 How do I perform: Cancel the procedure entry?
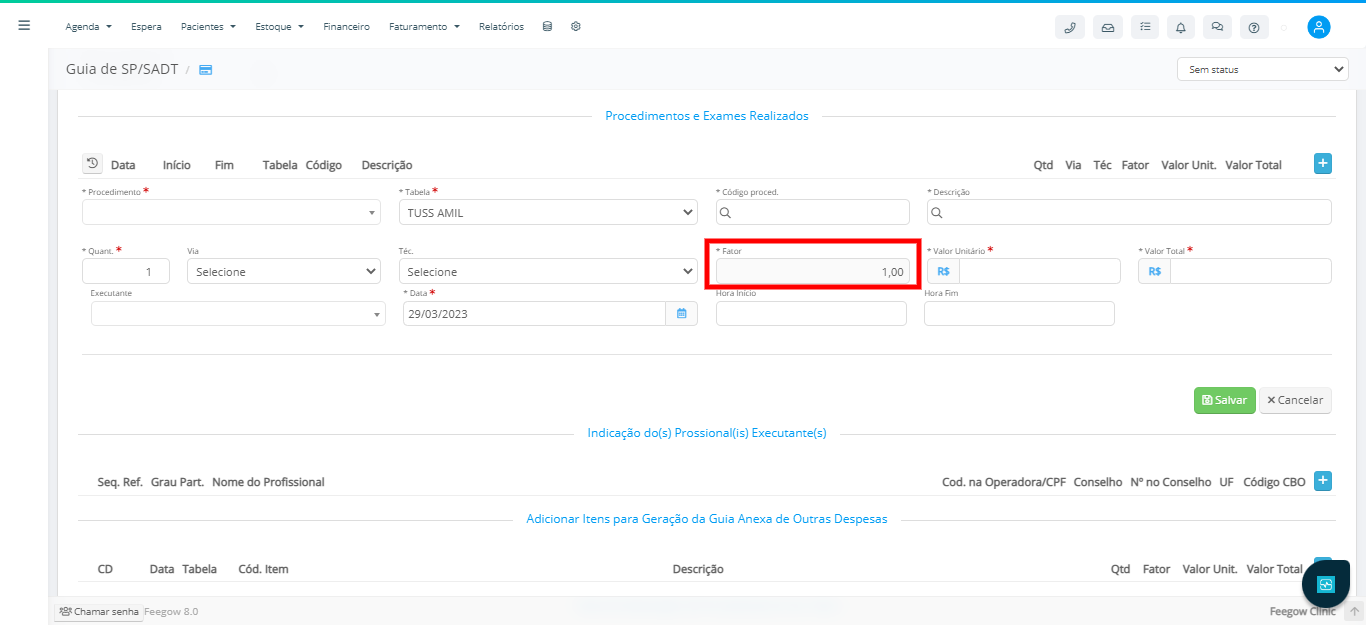click(x=1295, y=400)
